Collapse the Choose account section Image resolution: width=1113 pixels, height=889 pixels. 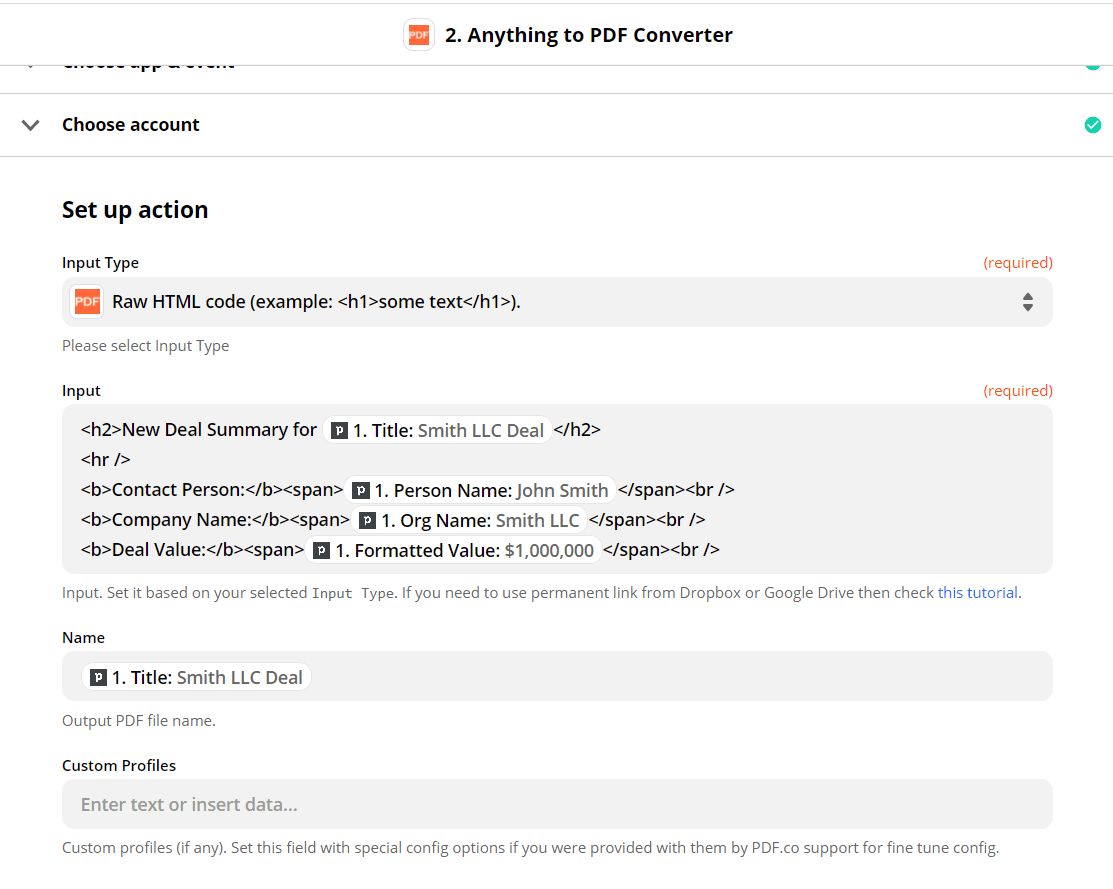pos(30,124)
